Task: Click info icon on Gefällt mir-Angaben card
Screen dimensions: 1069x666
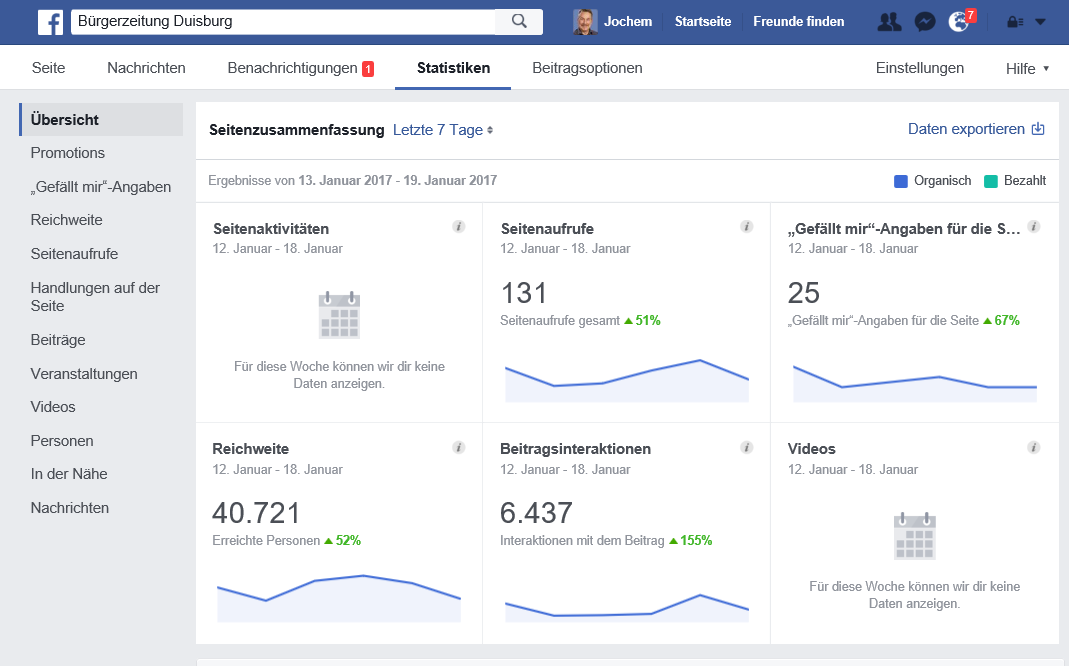Action: (x=1034, y=227)
